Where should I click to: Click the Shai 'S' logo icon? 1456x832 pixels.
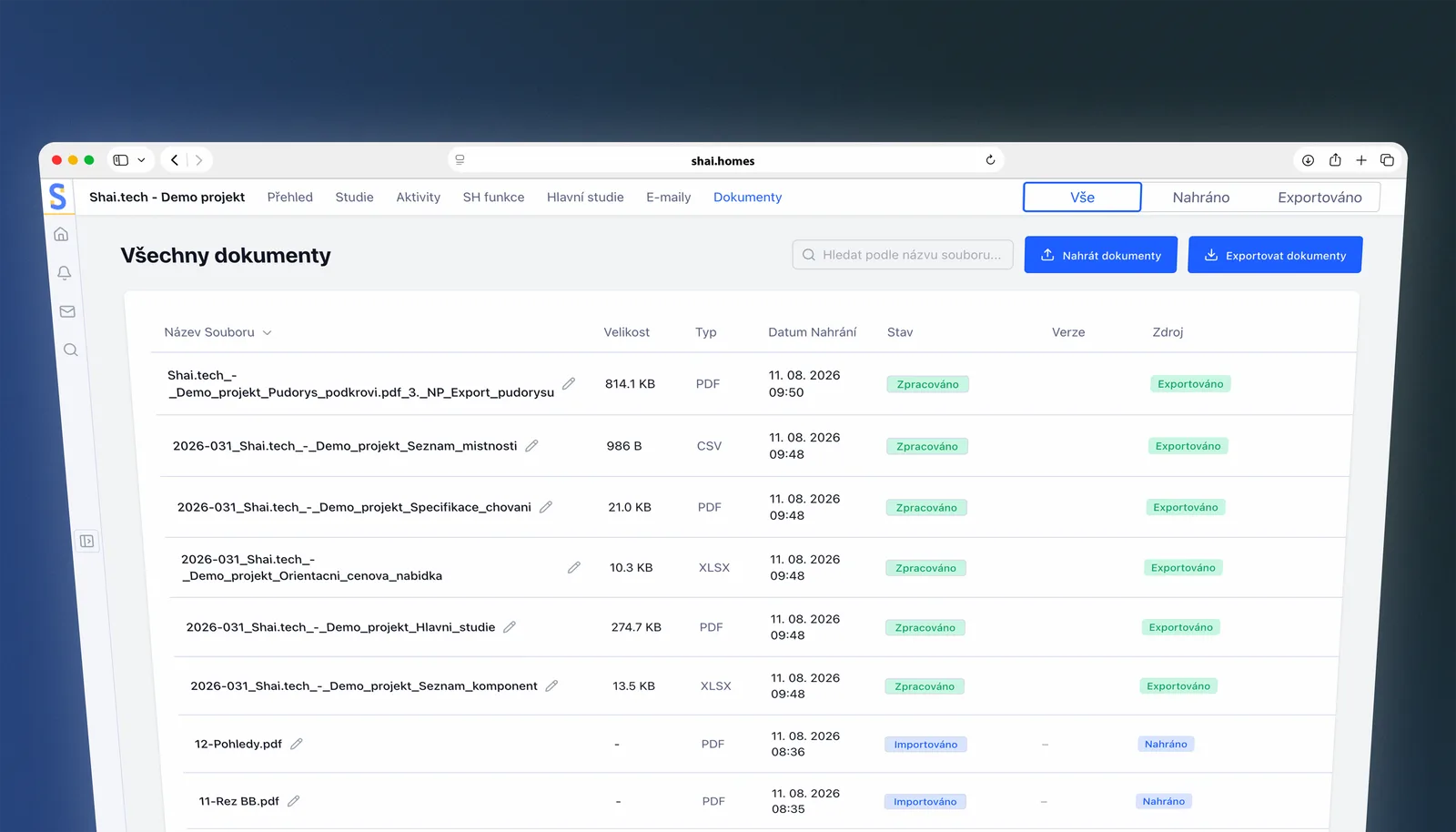click(57, 197)
